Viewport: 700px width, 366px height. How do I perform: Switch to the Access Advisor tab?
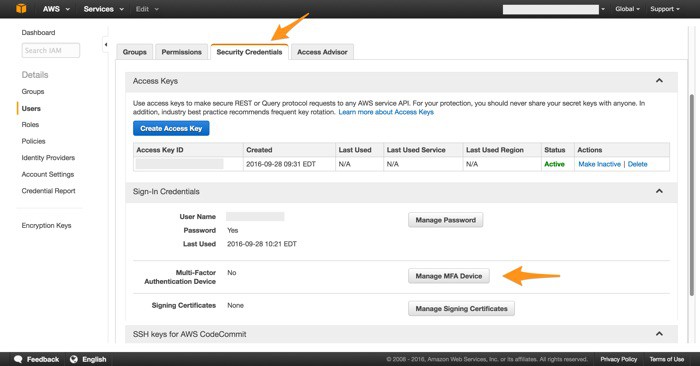322,52
